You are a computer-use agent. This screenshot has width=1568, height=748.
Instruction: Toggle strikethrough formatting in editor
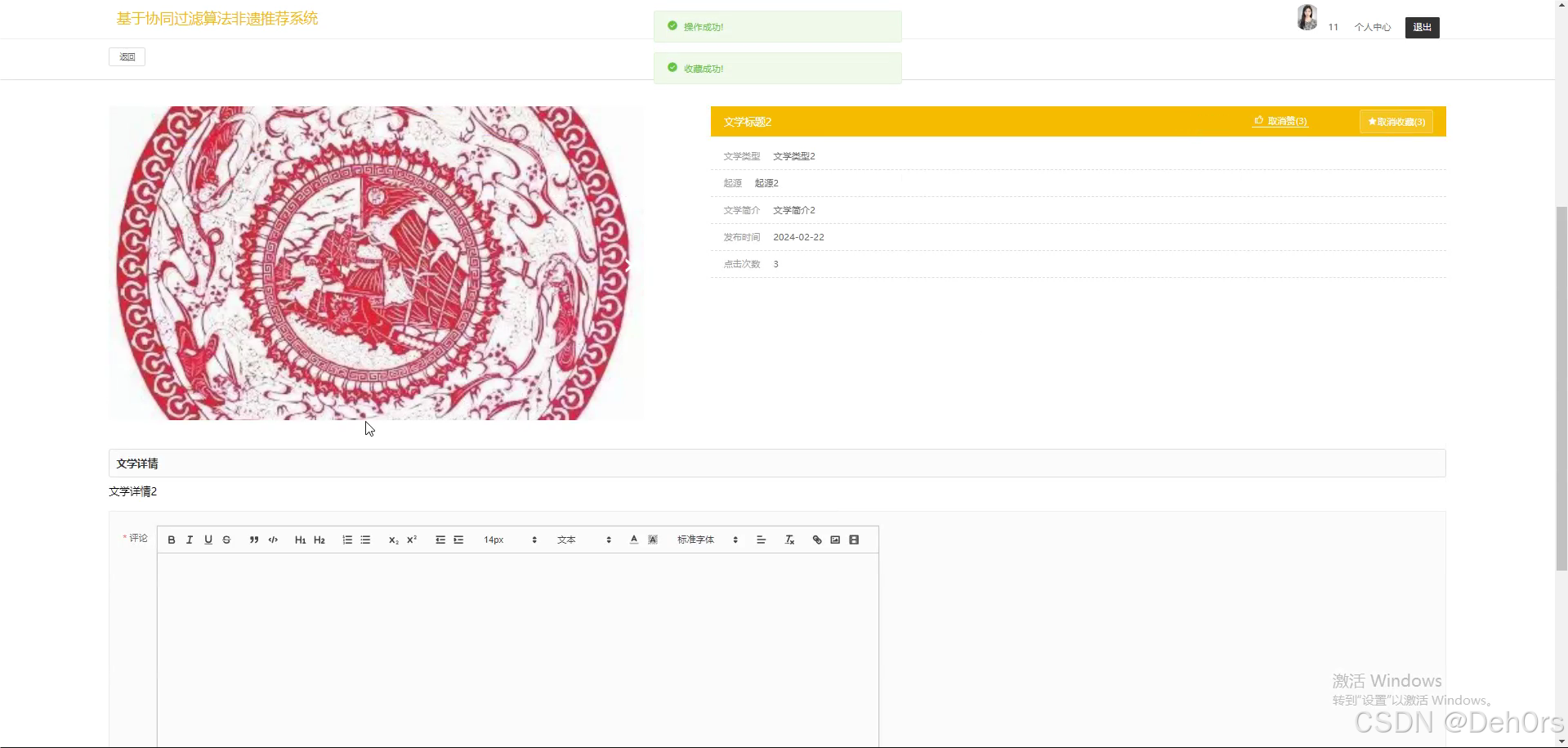[226, 540]
